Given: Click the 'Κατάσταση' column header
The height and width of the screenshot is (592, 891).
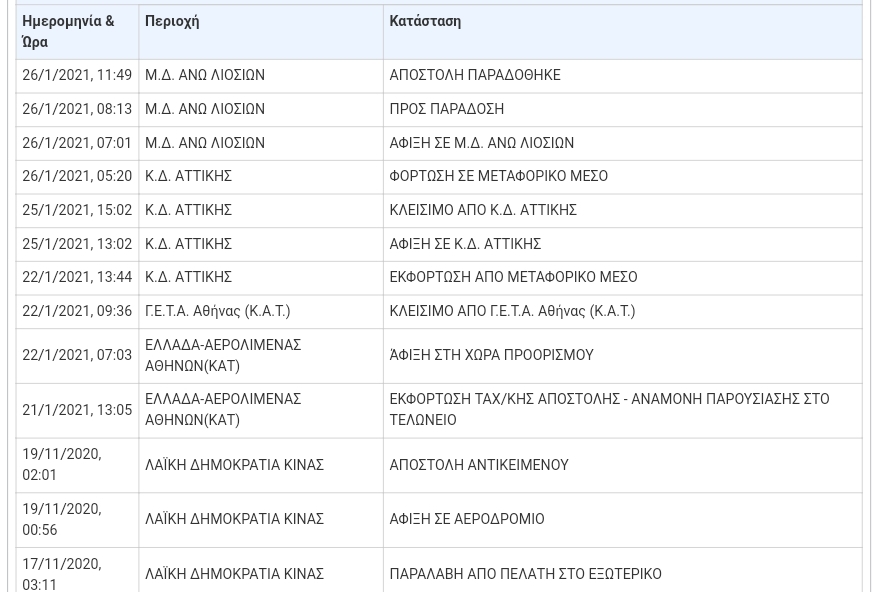Looking at the screenshot, I should [x=425, y=21].
